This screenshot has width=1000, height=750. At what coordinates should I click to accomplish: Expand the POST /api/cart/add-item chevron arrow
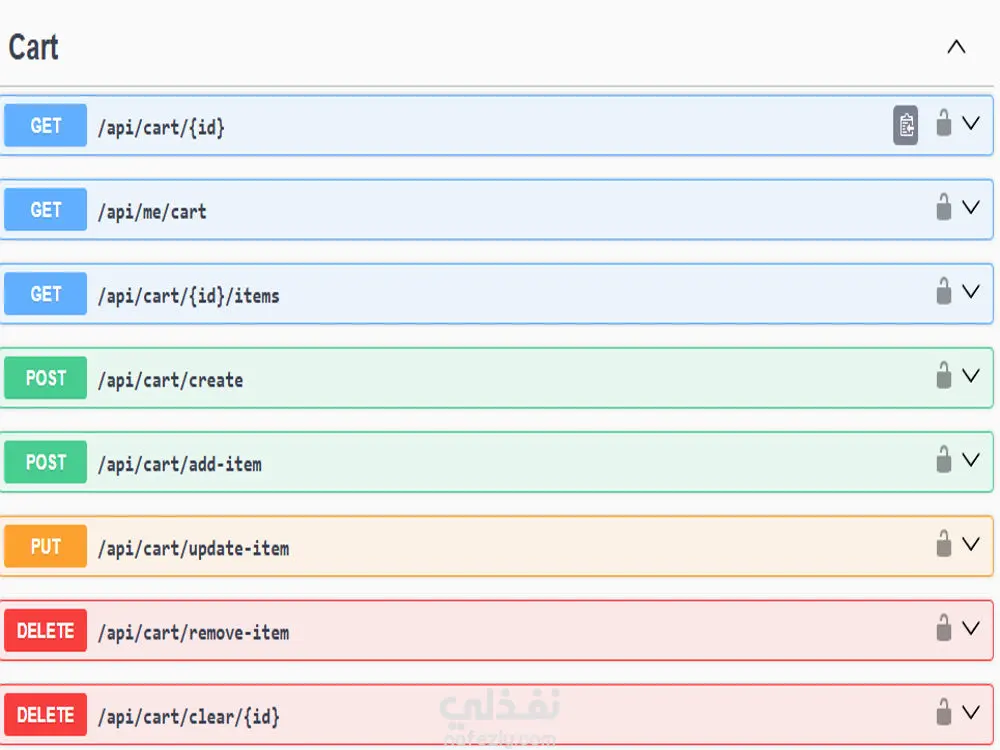coord(970,460)
